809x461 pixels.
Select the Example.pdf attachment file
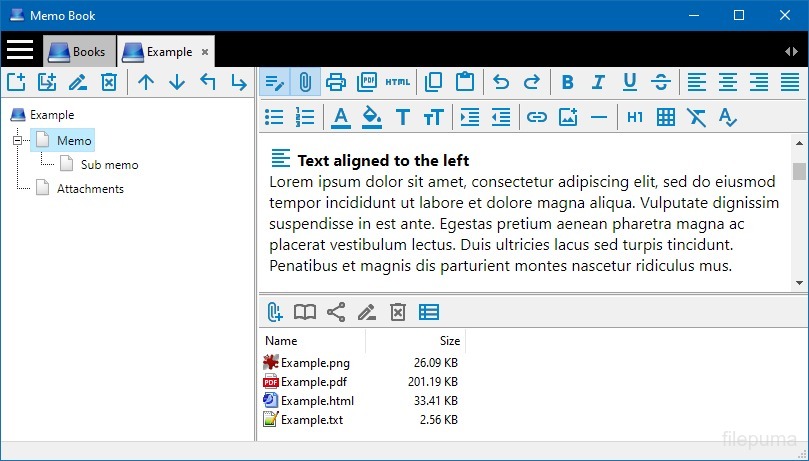[313, 382]
